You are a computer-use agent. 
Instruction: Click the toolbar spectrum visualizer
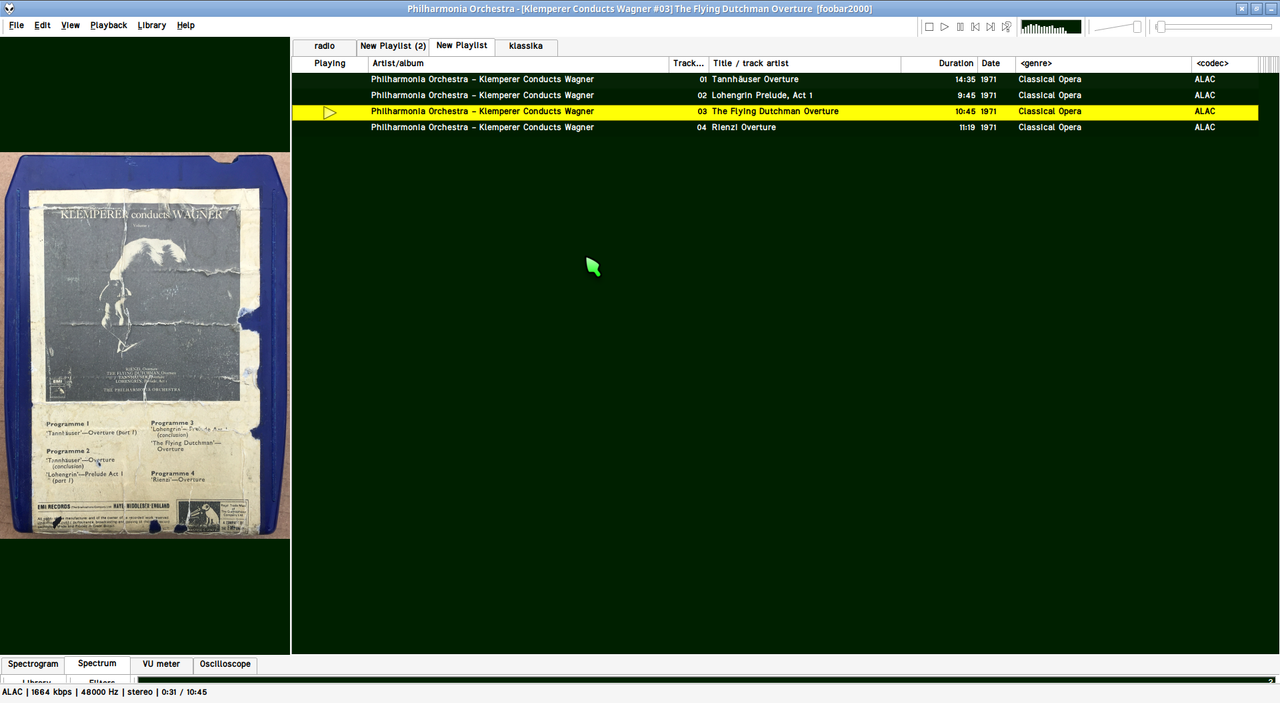[x=1051, y=27]
